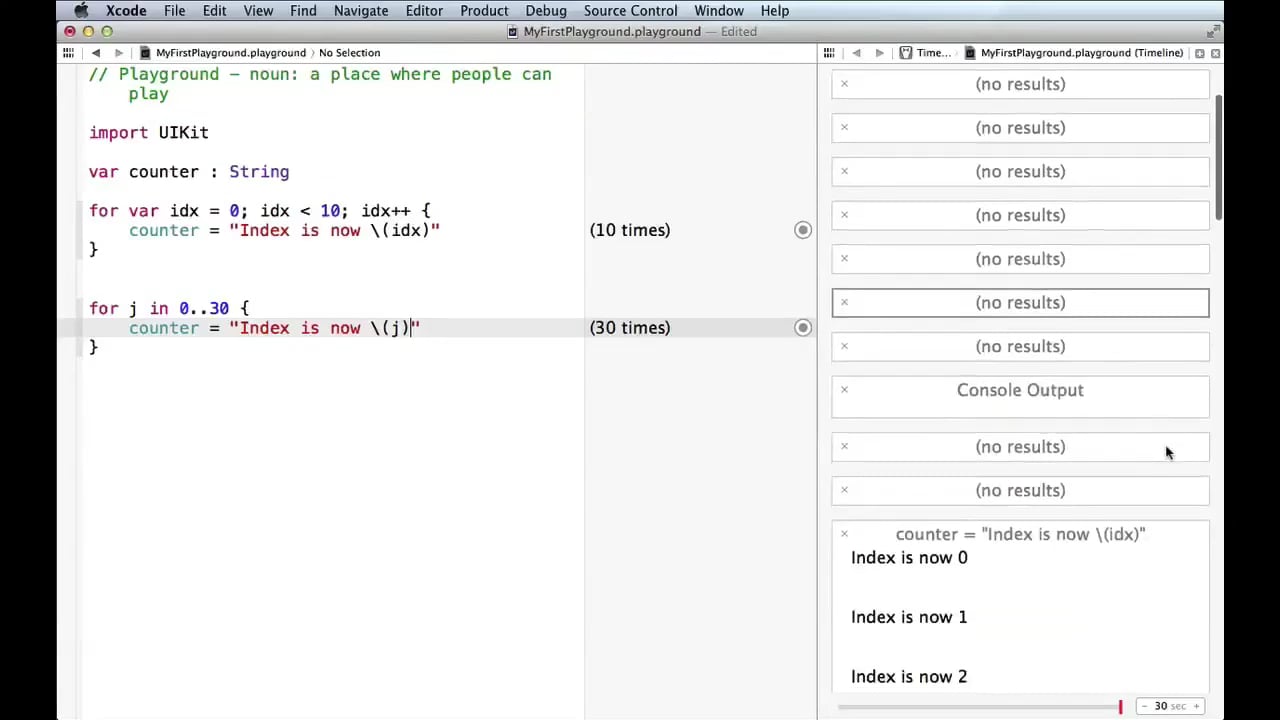Open the related items grid in editor jump bar

(x=69, y=53)
